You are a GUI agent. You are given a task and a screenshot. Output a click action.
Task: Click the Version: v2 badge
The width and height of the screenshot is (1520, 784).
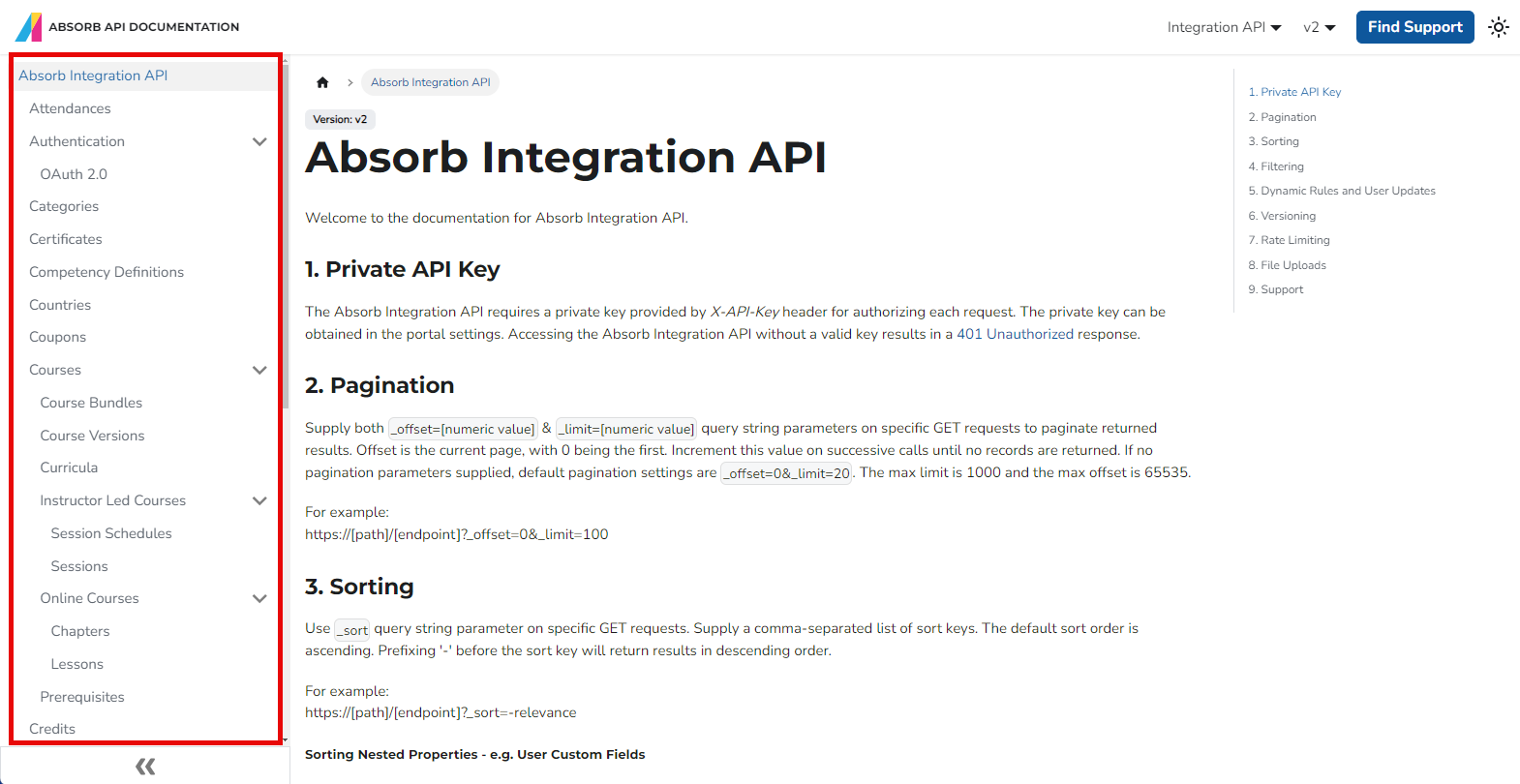[x=340, y=119]
